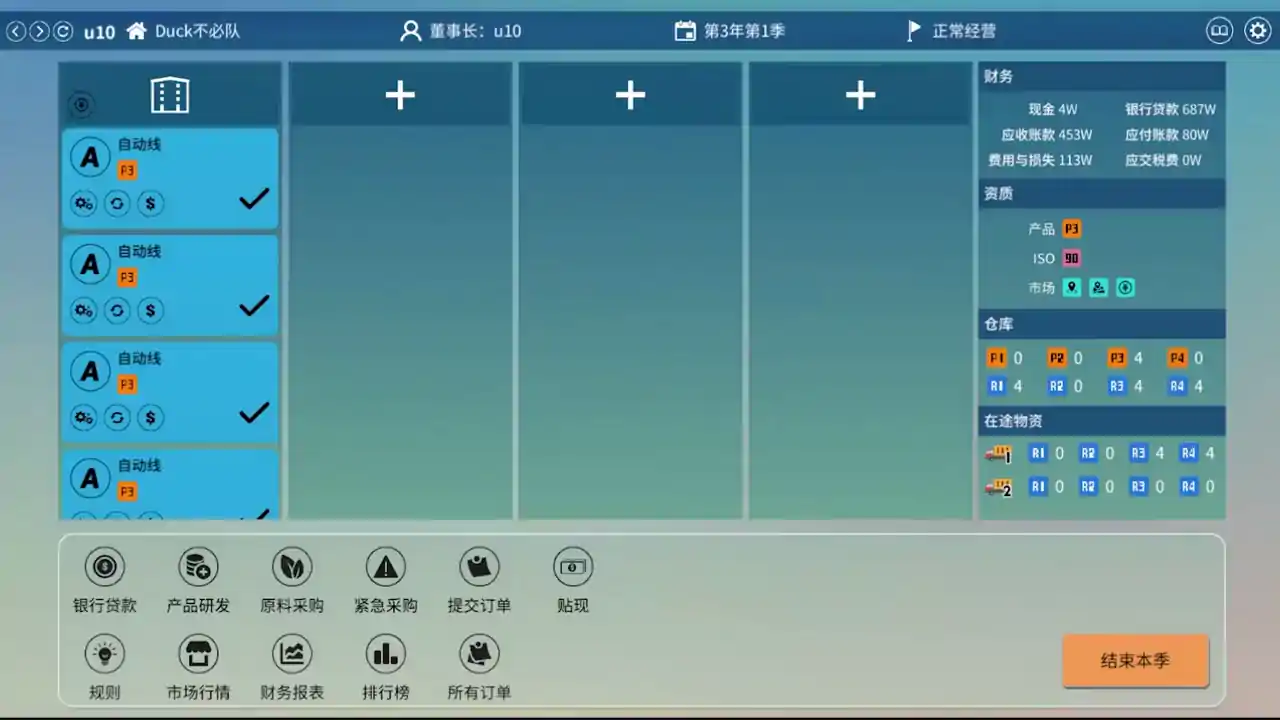This screenshot has width=1280, height=720.
Task: Click the 费用与损失 113W value
Action: 1040,160
